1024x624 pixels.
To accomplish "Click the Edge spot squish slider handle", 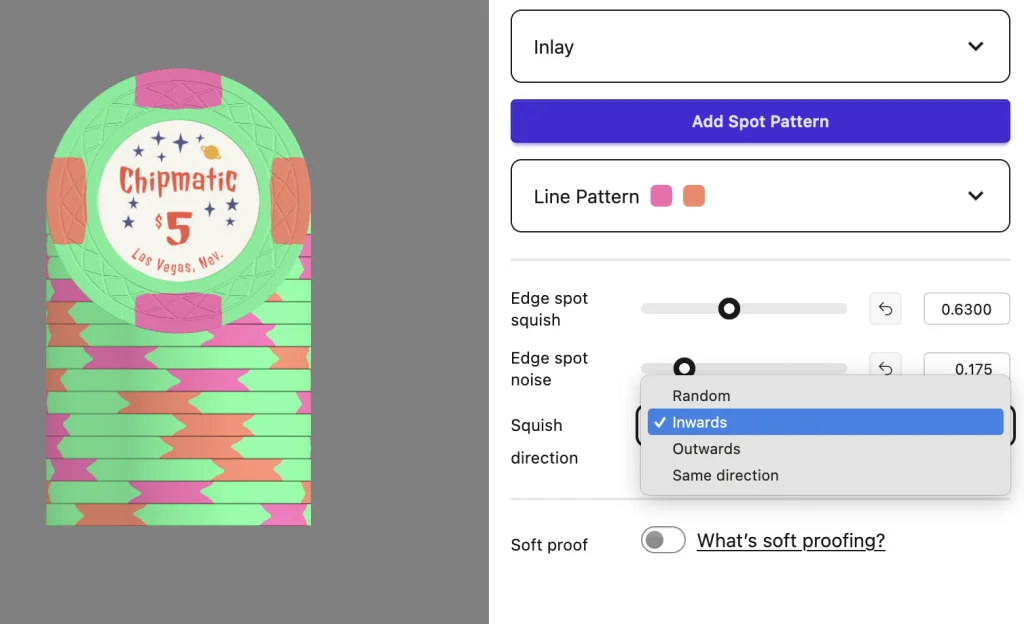I will 729,309.
